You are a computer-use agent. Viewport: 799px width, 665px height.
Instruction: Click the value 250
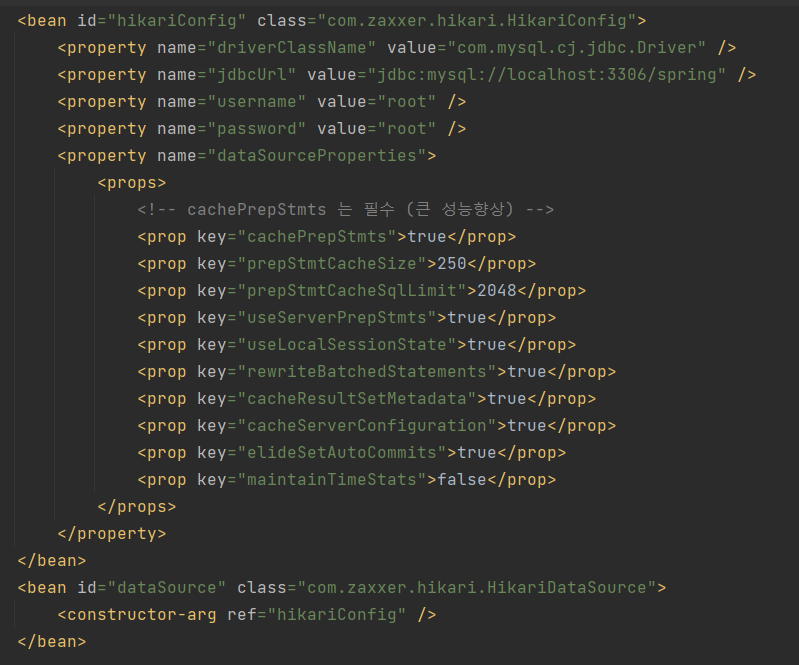pyautogui.click(x=452, y=264)
